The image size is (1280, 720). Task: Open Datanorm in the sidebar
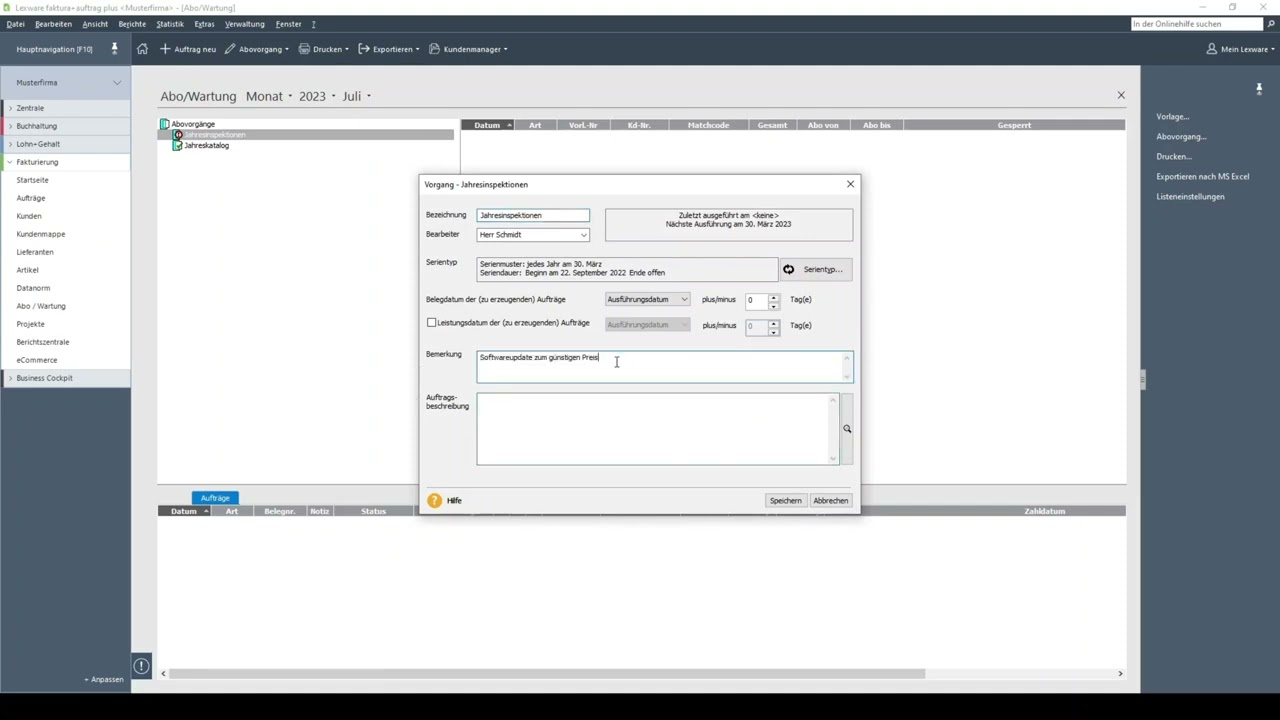tap(33, 288)
